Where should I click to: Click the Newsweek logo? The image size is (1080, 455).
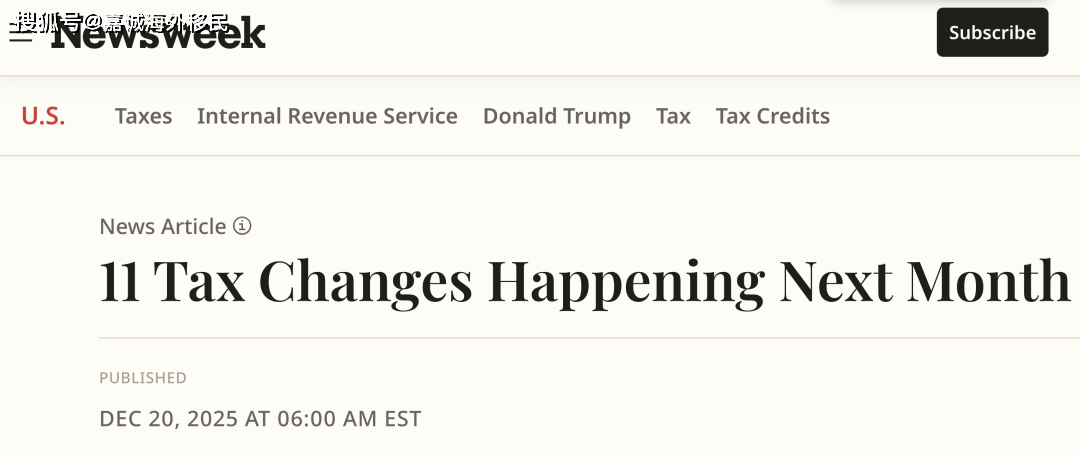160,36
